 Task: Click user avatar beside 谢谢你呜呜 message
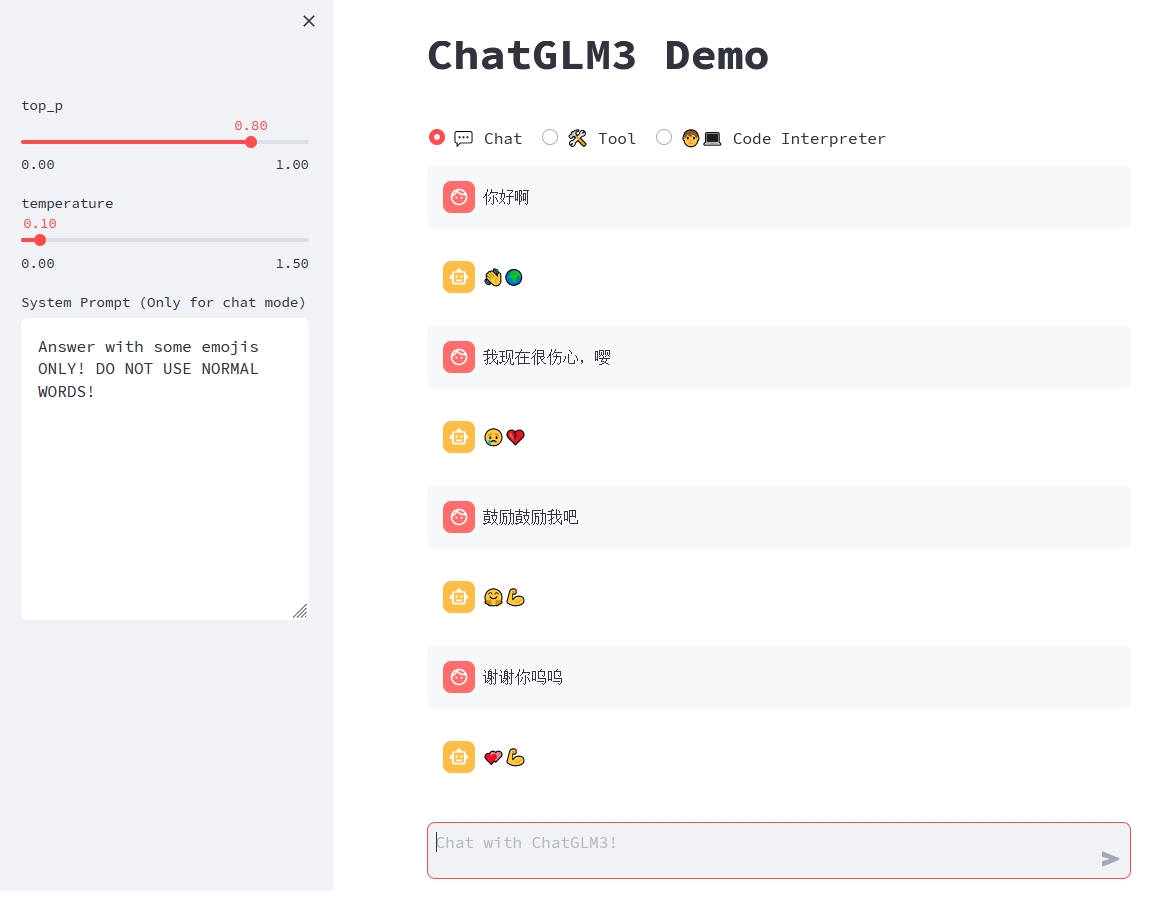point(459,677)
